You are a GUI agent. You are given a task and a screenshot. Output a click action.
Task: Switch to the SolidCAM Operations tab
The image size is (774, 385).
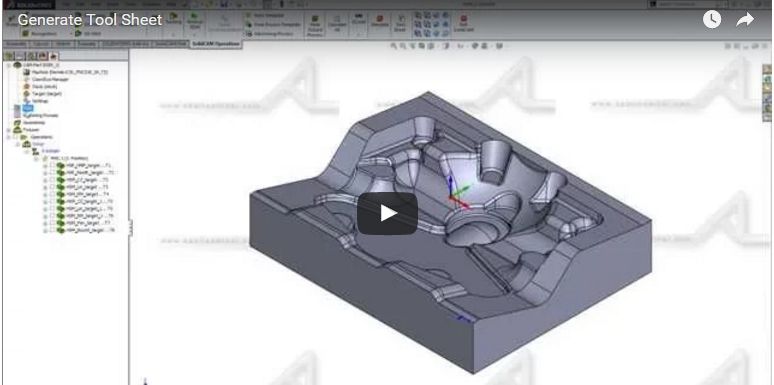[216, 44]
